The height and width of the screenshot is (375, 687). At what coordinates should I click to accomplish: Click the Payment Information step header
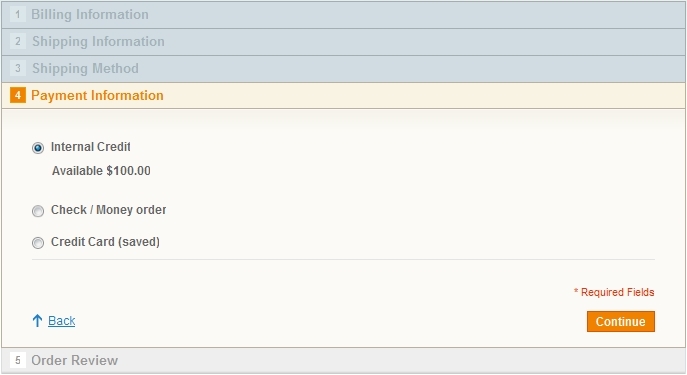344,96
